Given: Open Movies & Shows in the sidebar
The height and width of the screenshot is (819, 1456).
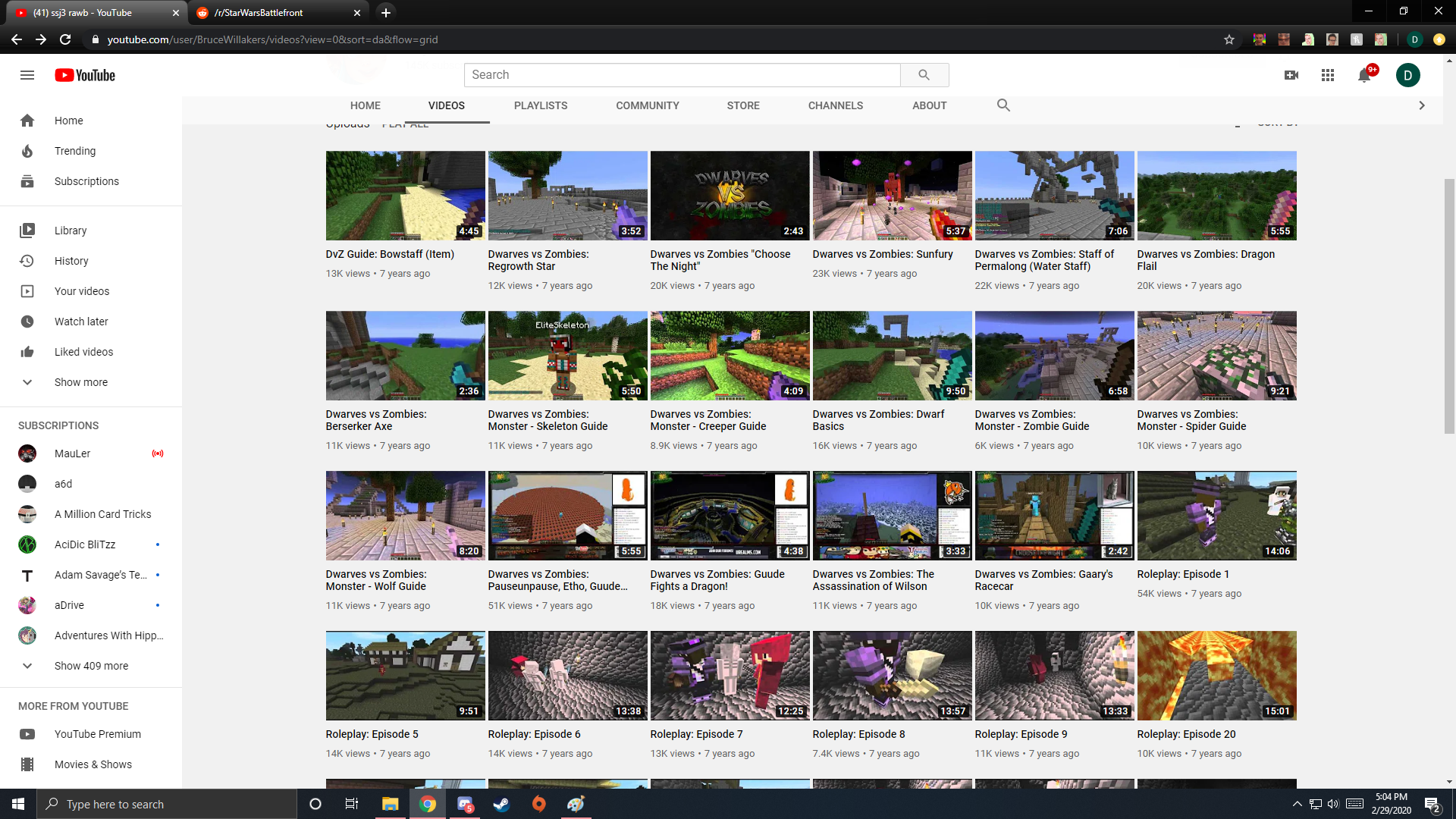Looking at the screenshot, I should [91, 764].
